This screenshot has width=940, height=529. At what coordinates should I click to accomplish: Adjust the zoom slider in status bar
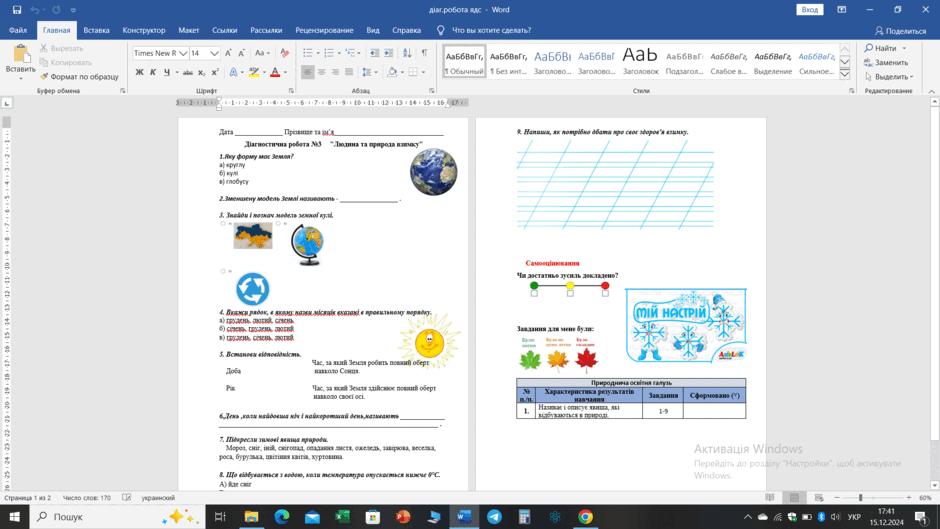861,498
